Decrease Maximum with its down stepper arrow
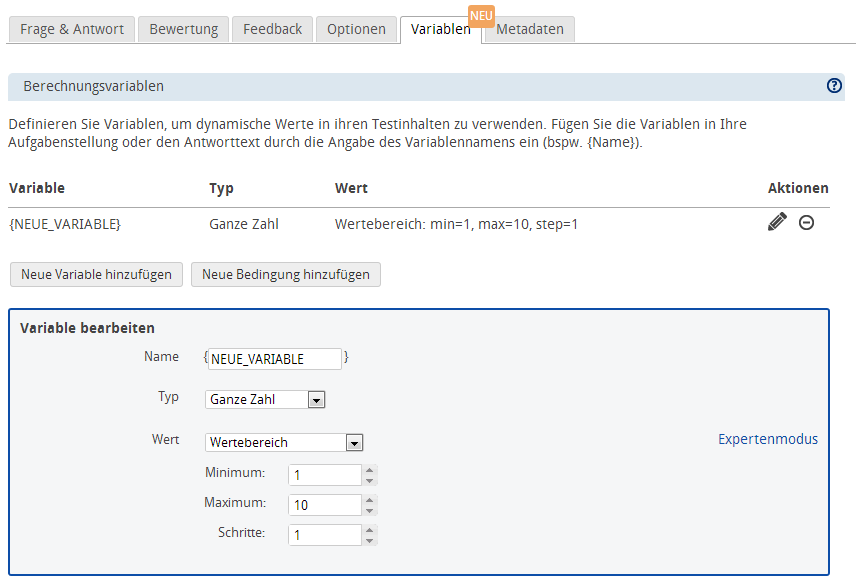856x586 pixels. point(368,509)
